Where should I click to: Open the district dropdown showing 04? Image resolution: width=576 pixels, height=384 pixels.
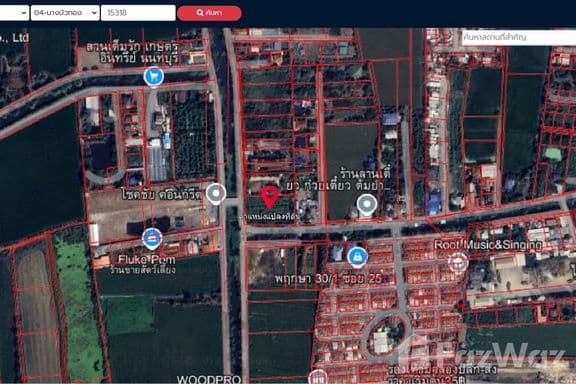[65, 13]
